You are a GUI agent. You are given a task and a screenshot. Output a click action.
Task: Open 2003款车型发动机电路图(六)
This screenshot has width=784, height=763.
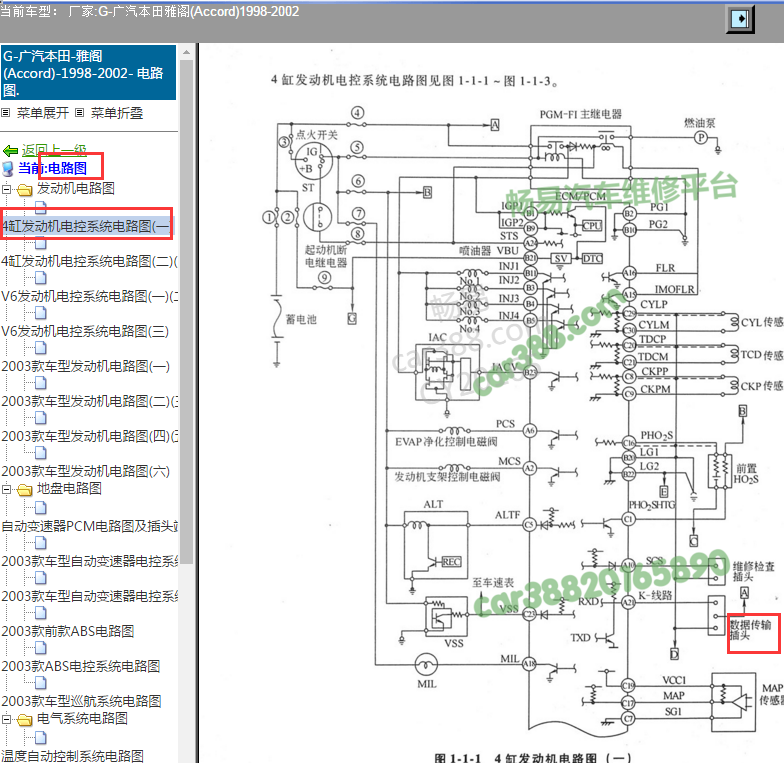tap(86, 471)
